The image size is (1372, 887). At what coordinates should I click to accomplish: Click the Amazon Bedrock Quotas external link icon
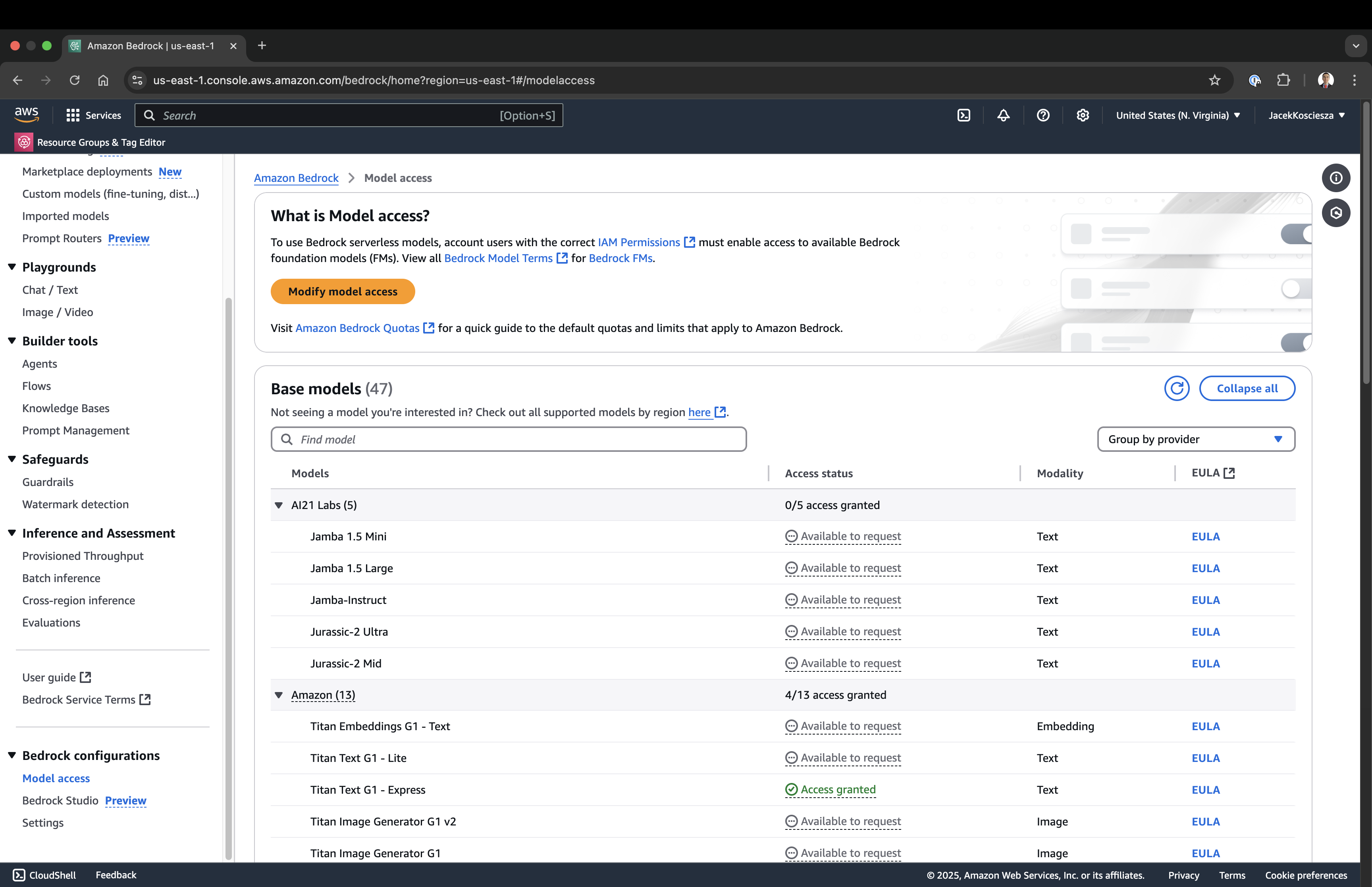[x=429, y=328]
